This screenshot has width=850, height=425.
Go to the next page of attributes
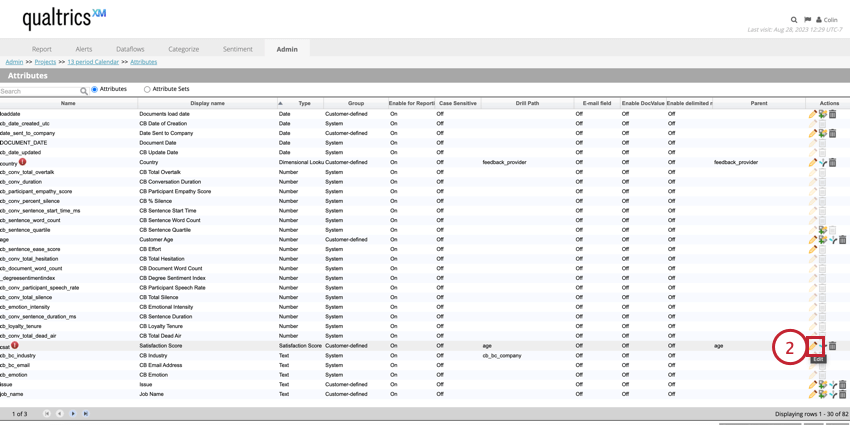[x=73, y=413]
